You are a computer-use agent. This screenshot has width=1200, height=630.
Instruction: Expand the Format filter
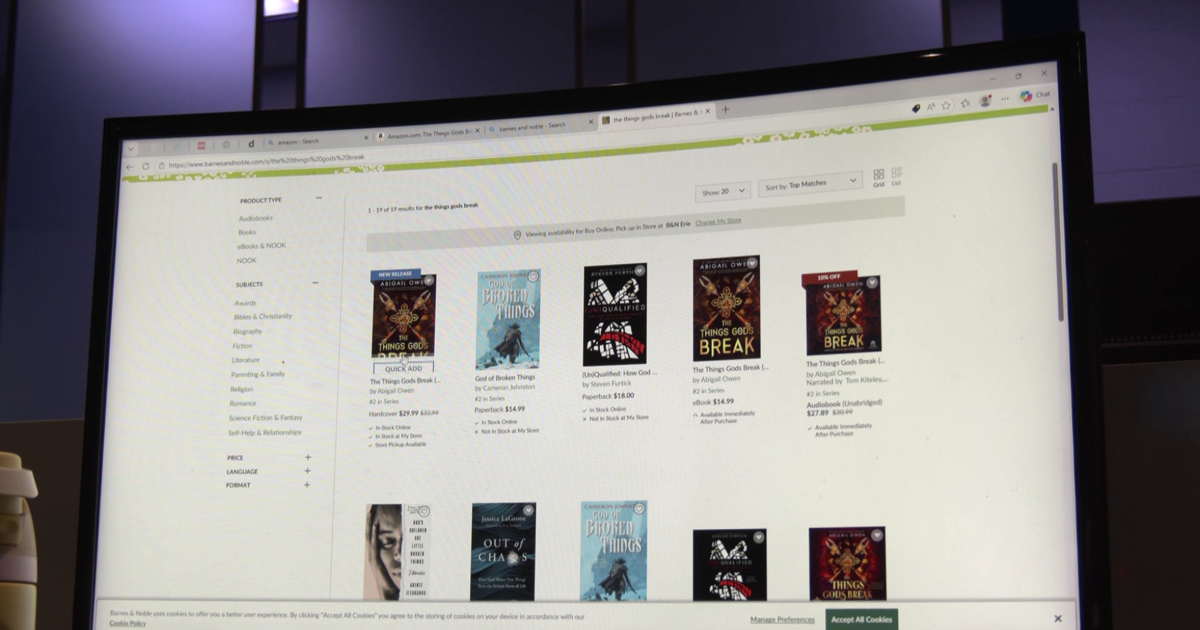(x=307, y=485)
